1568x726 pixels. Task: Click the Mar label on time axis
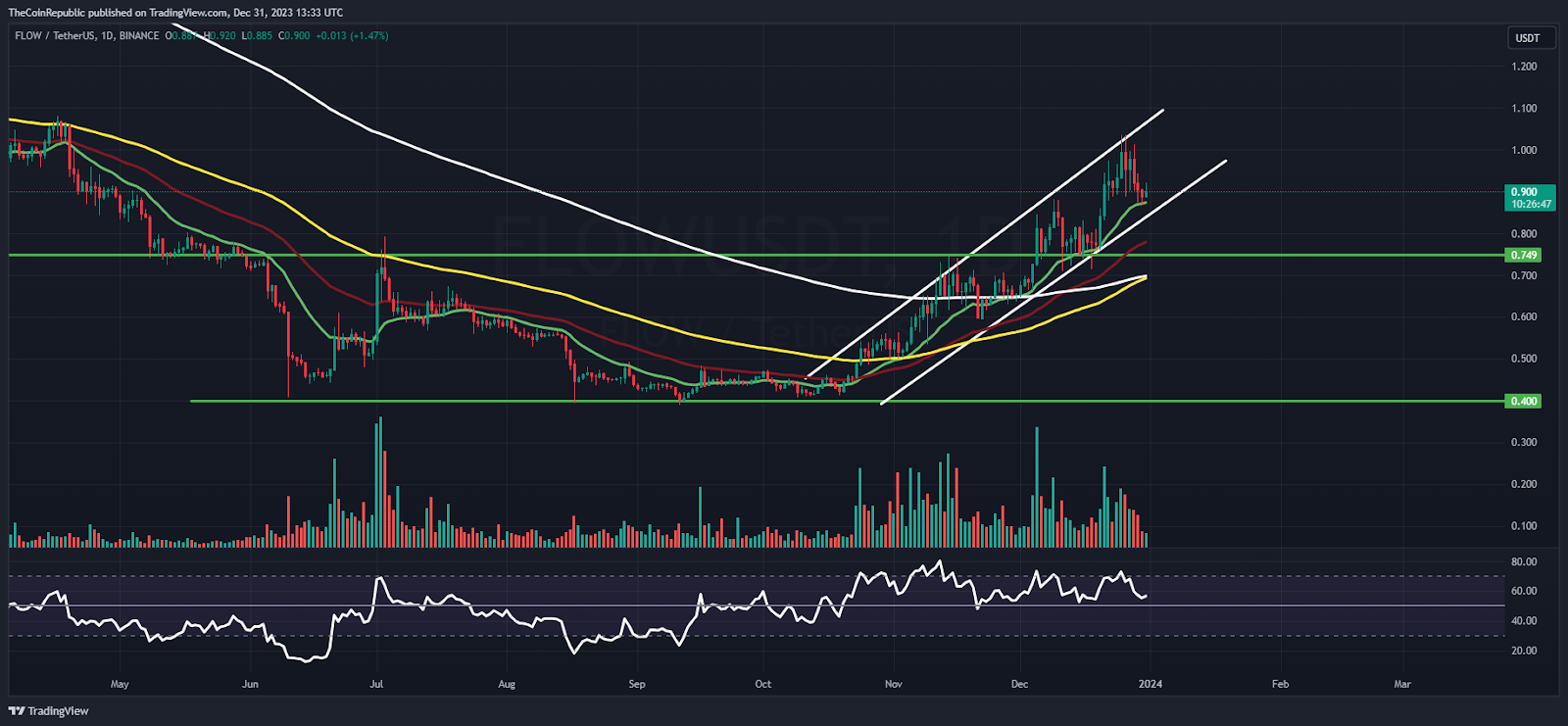click(1402, 684)
